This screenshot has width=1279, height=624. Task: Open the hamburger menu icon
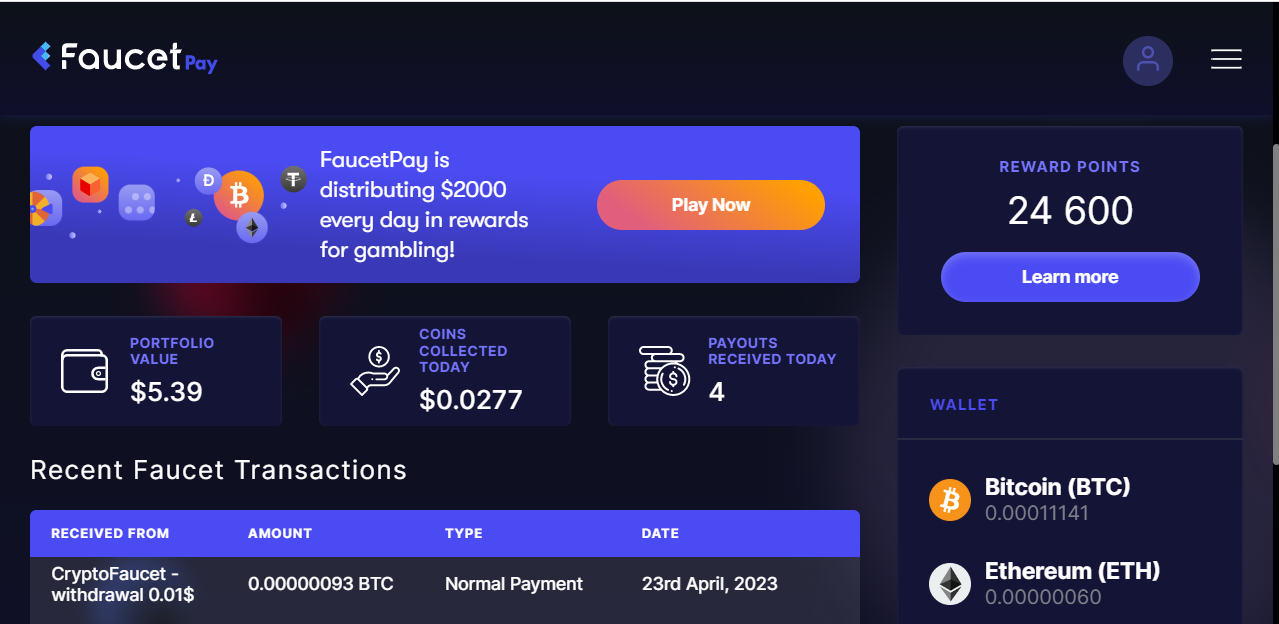click(x=1226, y=59)
